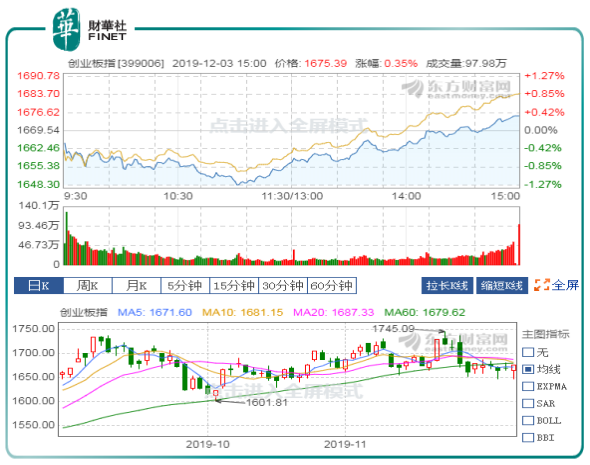Click the eastmoney watermark logo on intraday chart
Image resolution: width=590 pixels, height=465 pixels.
tap(456, 89)
